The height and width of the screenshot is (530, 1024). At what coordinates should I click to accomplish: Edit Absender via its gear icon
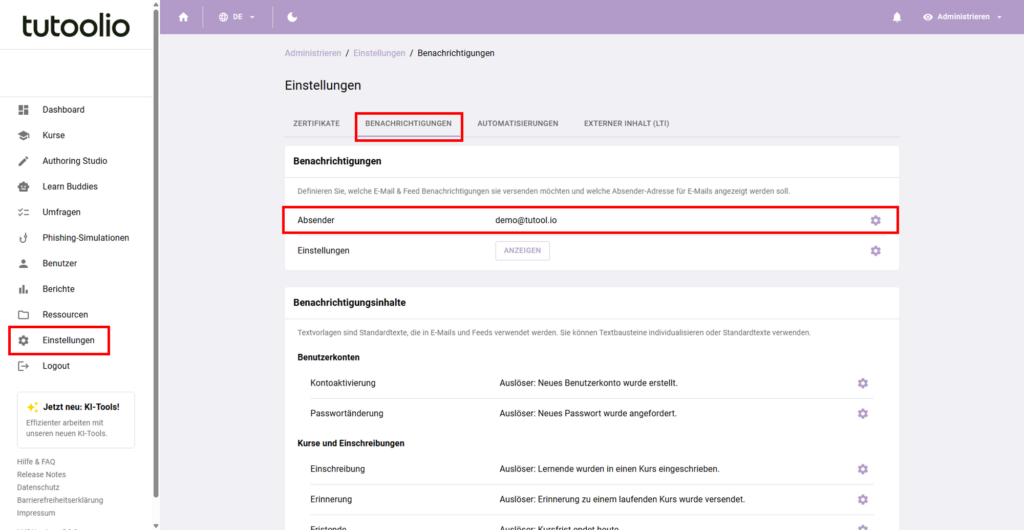pyautogui.click(x=876, y=221)
